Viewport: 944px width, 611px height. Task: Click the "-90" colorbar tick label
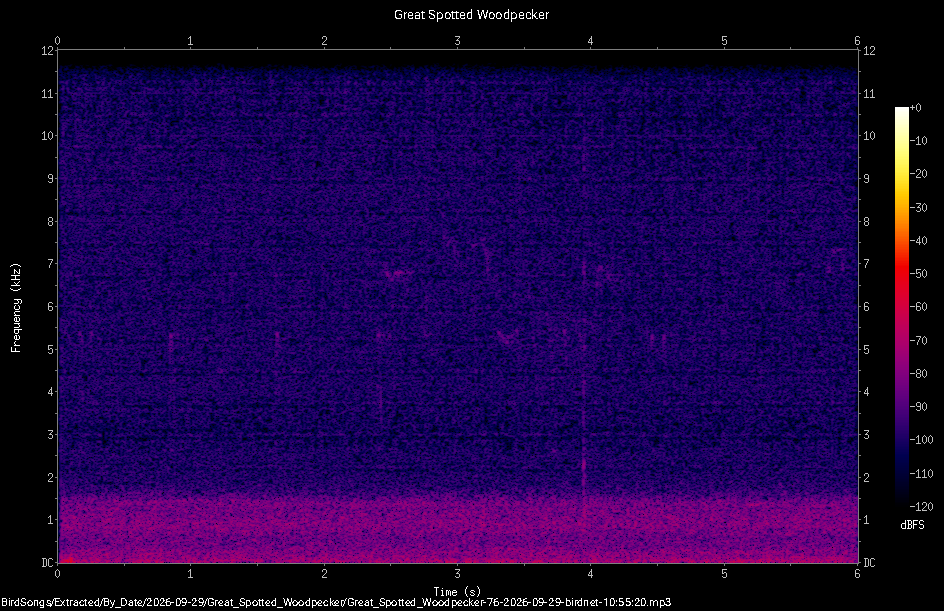(x=918, y=407)
